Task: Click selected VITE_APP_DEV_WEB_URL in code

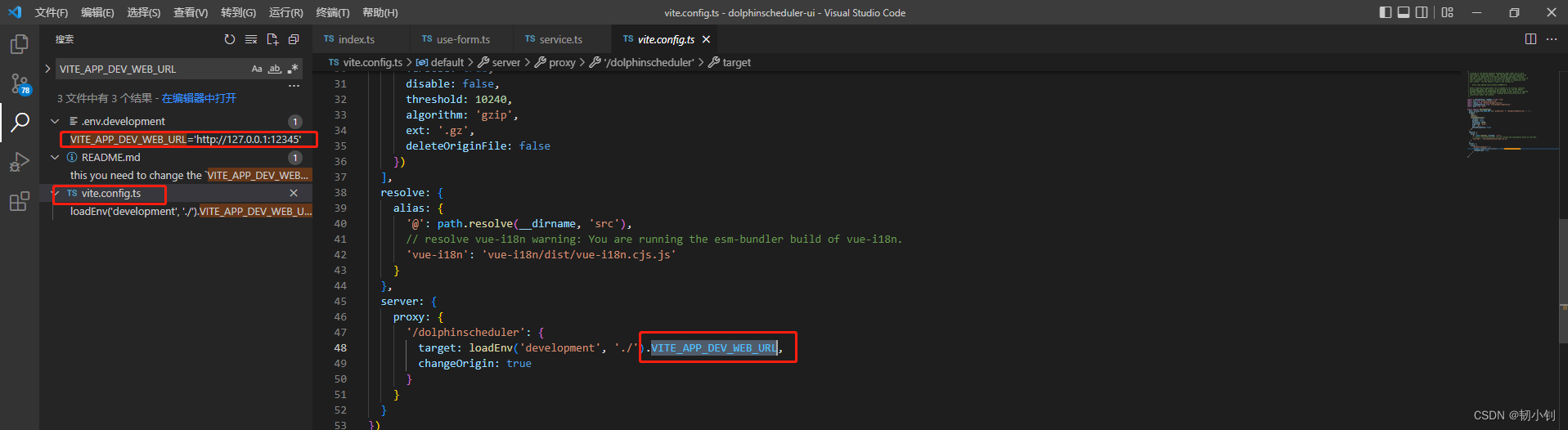Action: (x=714, y=347)
